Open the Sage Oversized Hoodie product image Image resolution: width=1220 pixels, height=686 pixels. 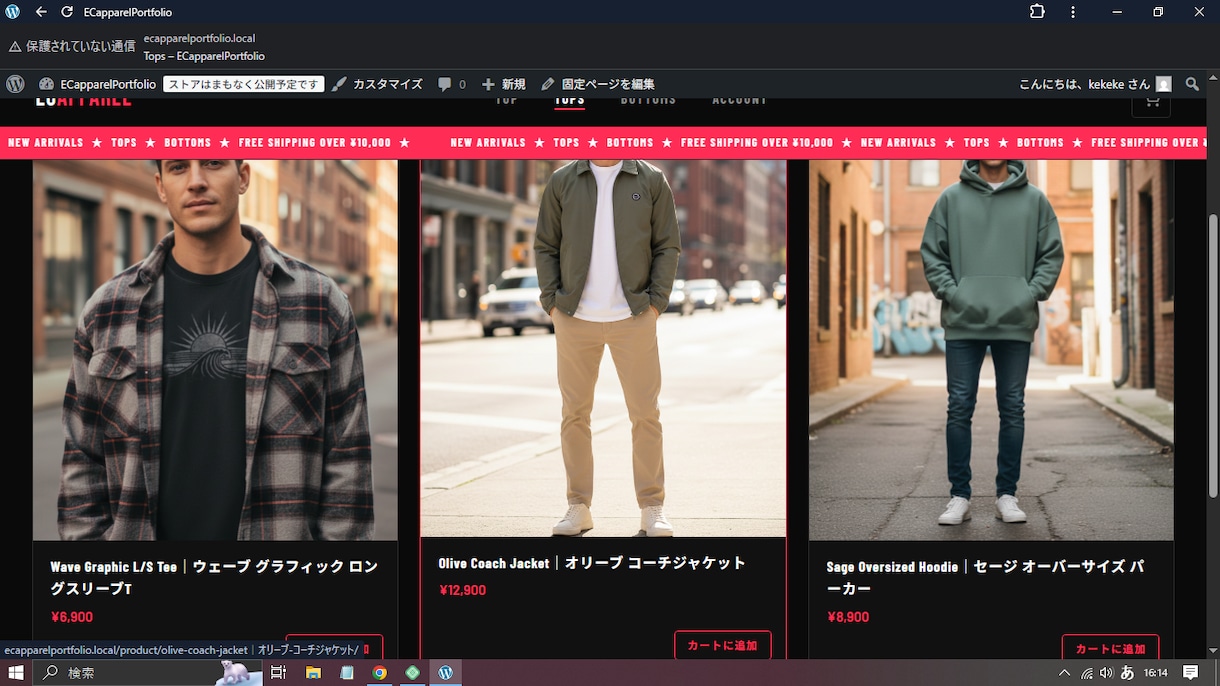pyautogui.click(x=991, y=350)
